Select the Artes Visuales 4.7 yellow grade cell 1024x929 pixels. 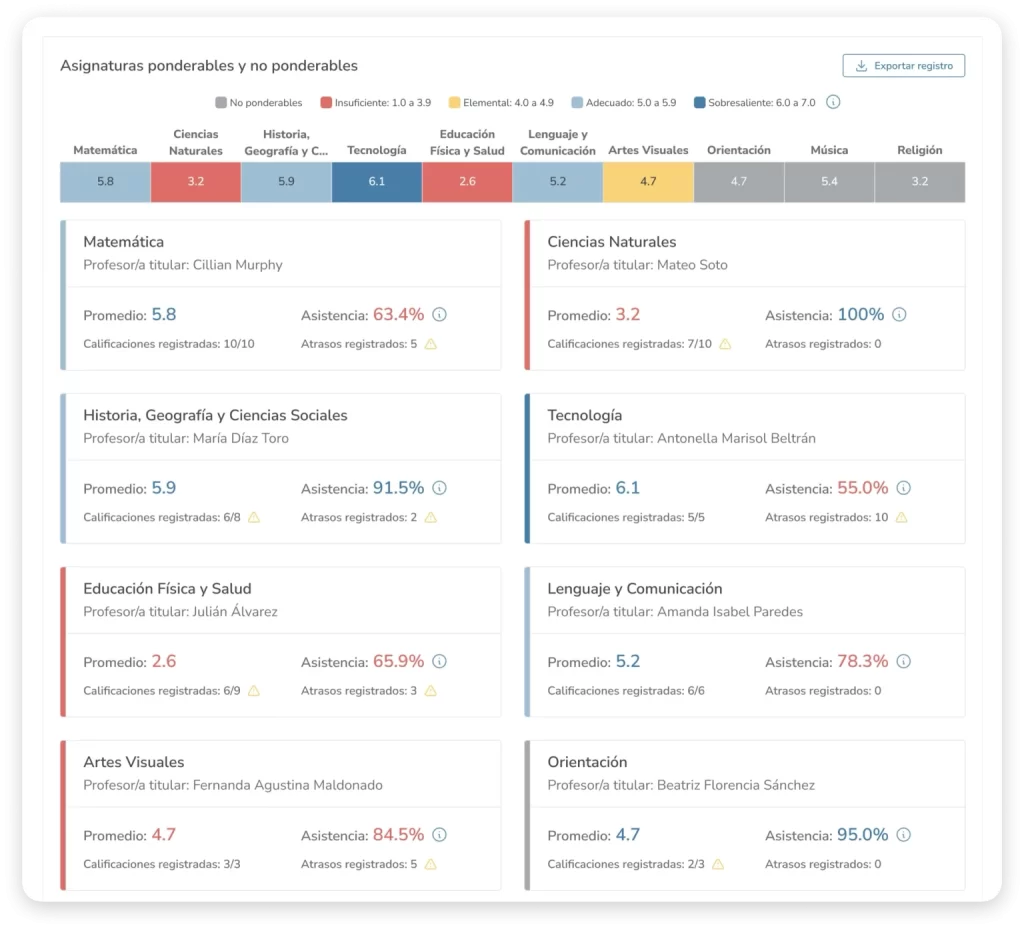click(648, 182)
